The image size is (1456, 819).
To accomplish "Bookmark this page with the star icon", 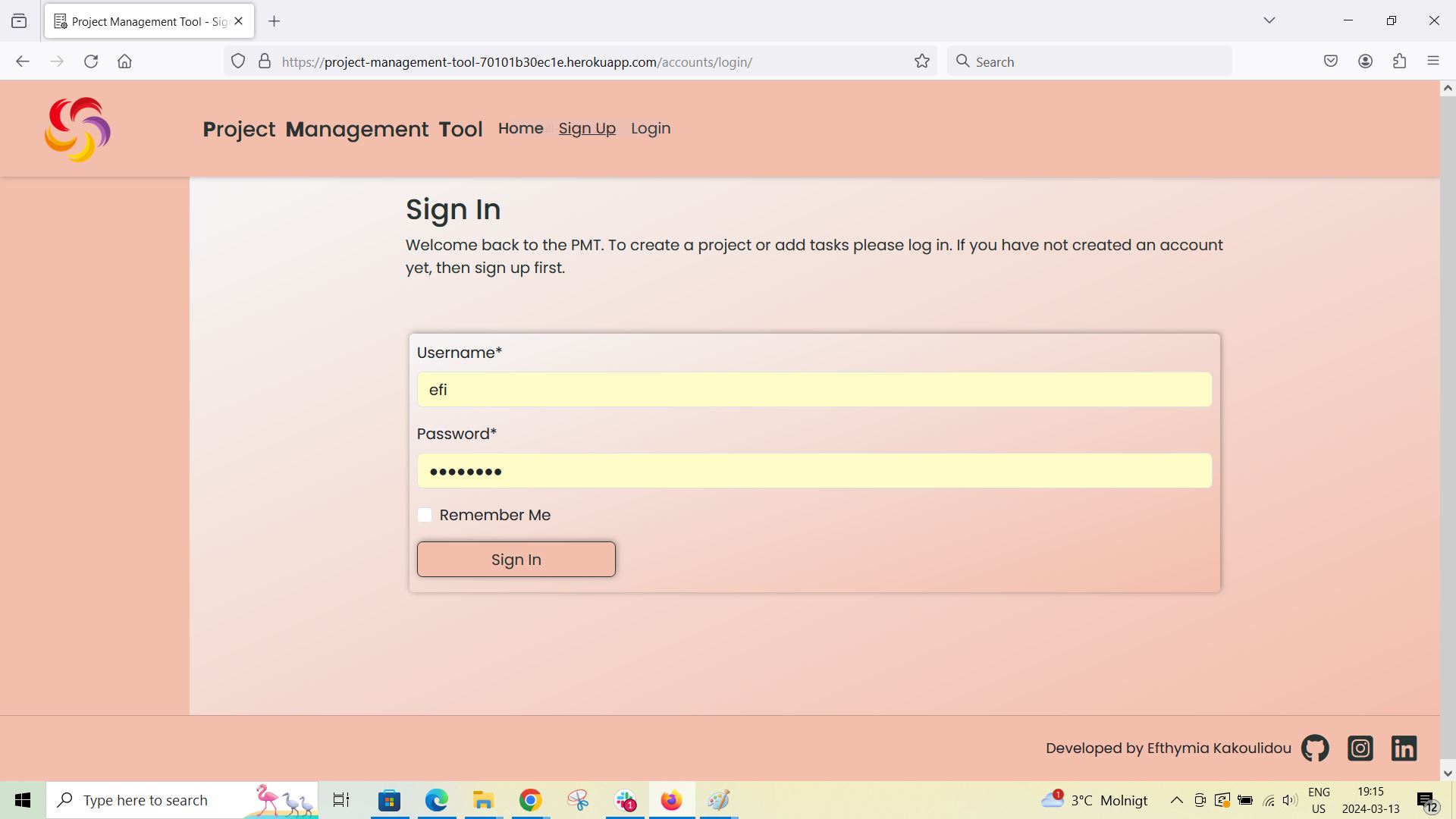I will coord(921,61).
